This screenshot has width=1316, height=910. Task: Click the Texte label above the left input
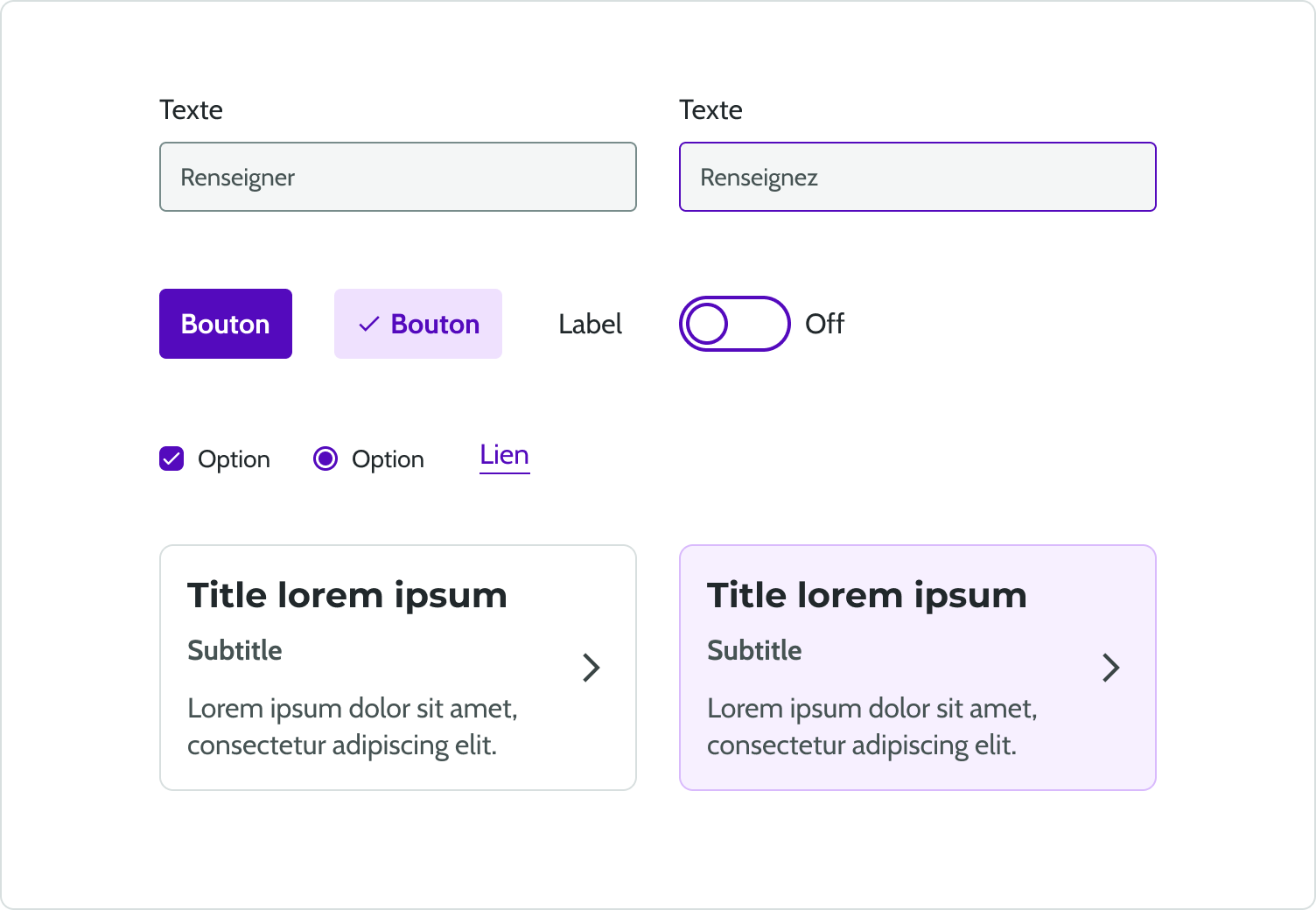pyautogui.click(x=190, y=109)
